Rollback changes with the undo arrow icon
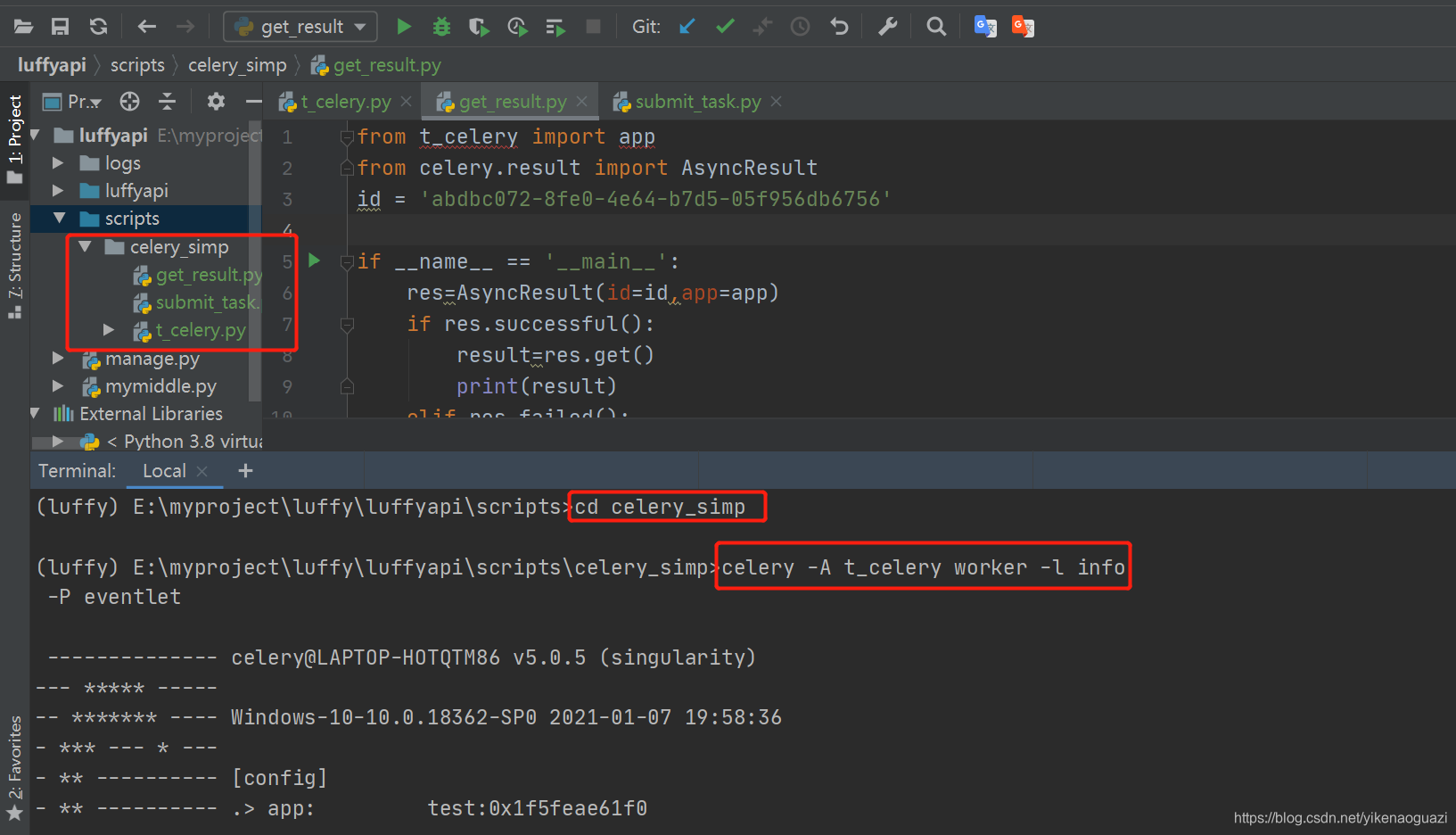The height and width of the screenshot is (835, 1456). coord(839,27)
